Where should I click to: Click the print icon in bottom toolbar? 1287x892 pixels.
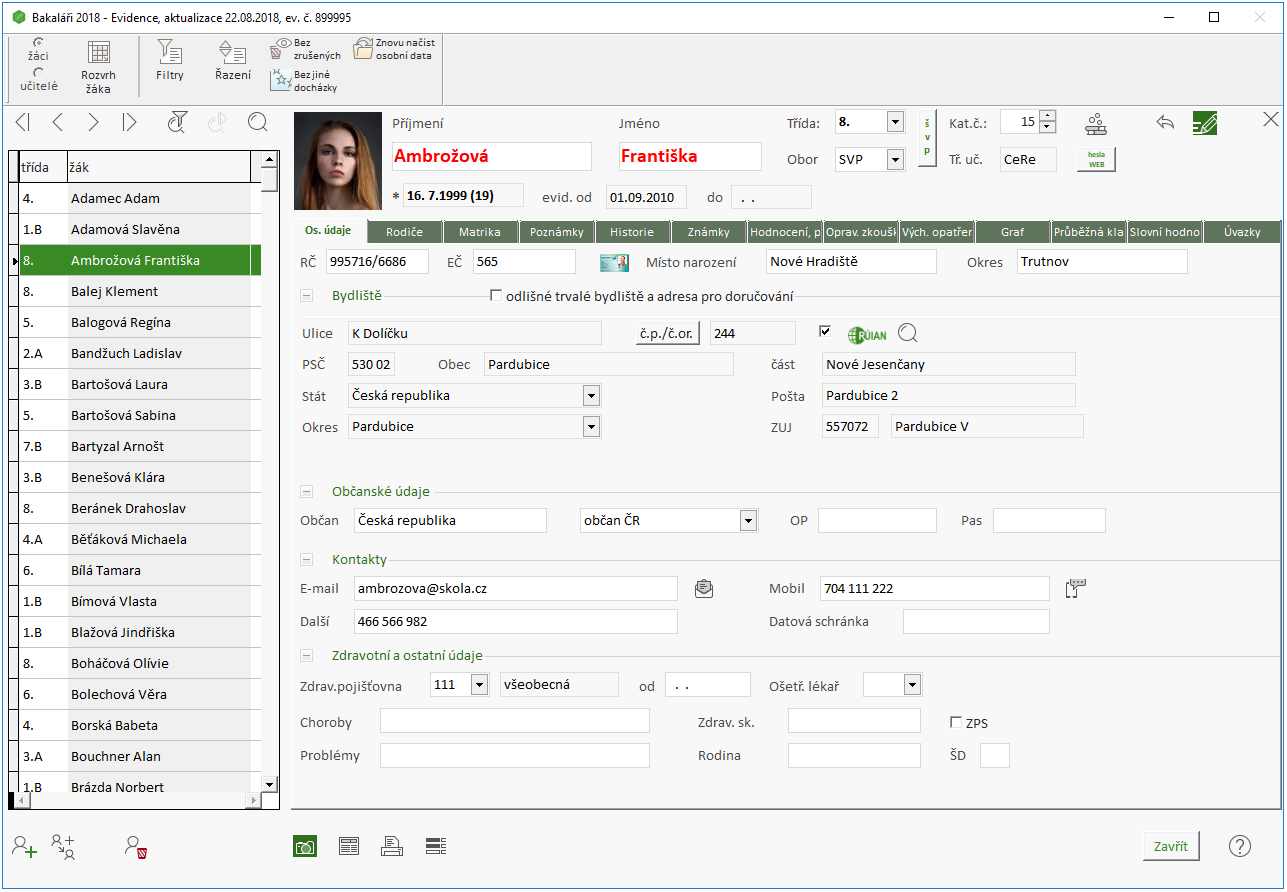pos(391,846)
